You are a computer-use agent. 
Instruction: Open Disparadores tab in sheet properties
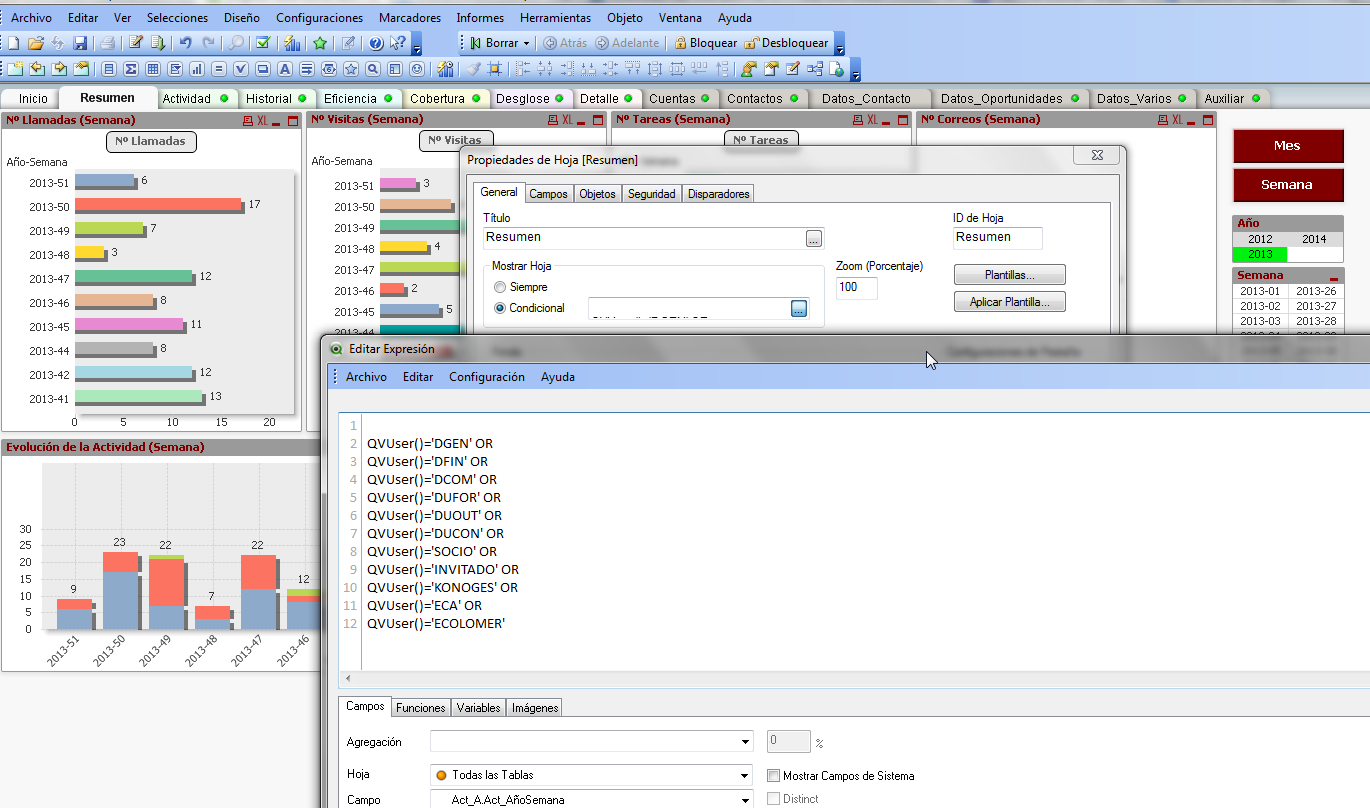coord(718,194)
